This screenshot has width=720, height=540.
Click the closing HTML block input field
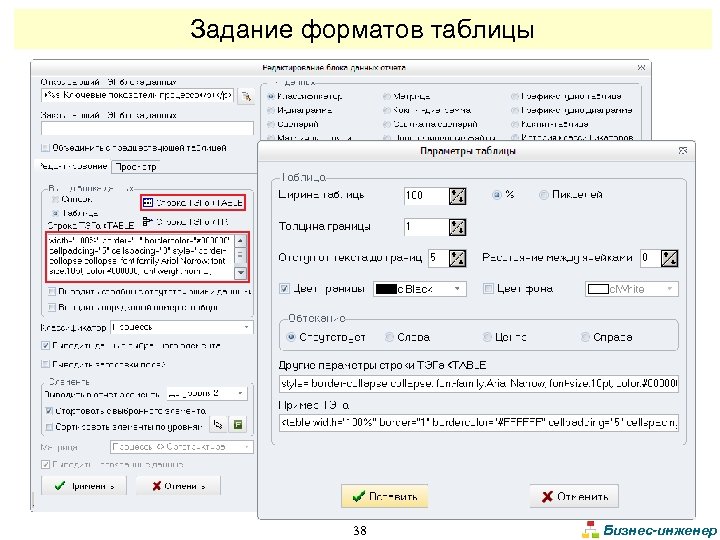click(147, 129)
